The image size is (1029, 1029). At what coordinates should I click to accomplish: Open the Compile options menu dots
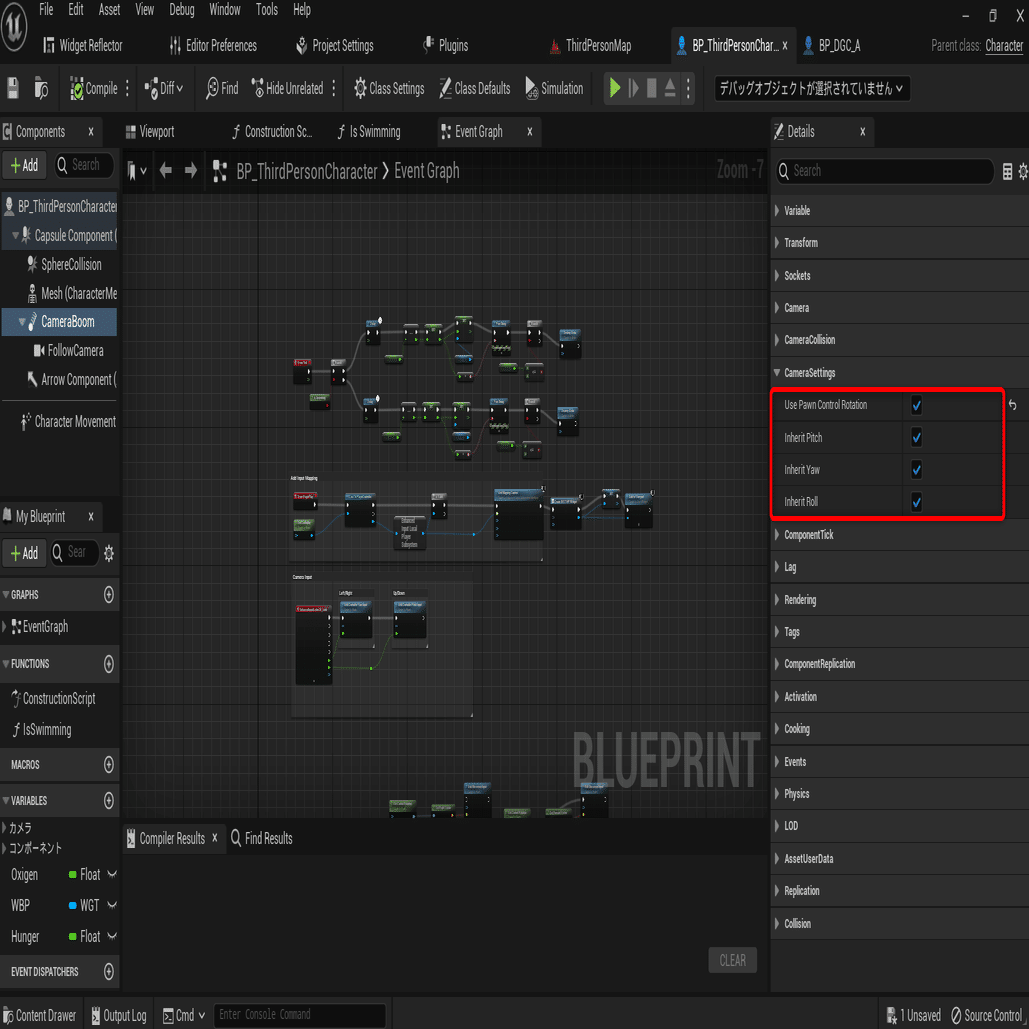127,89
